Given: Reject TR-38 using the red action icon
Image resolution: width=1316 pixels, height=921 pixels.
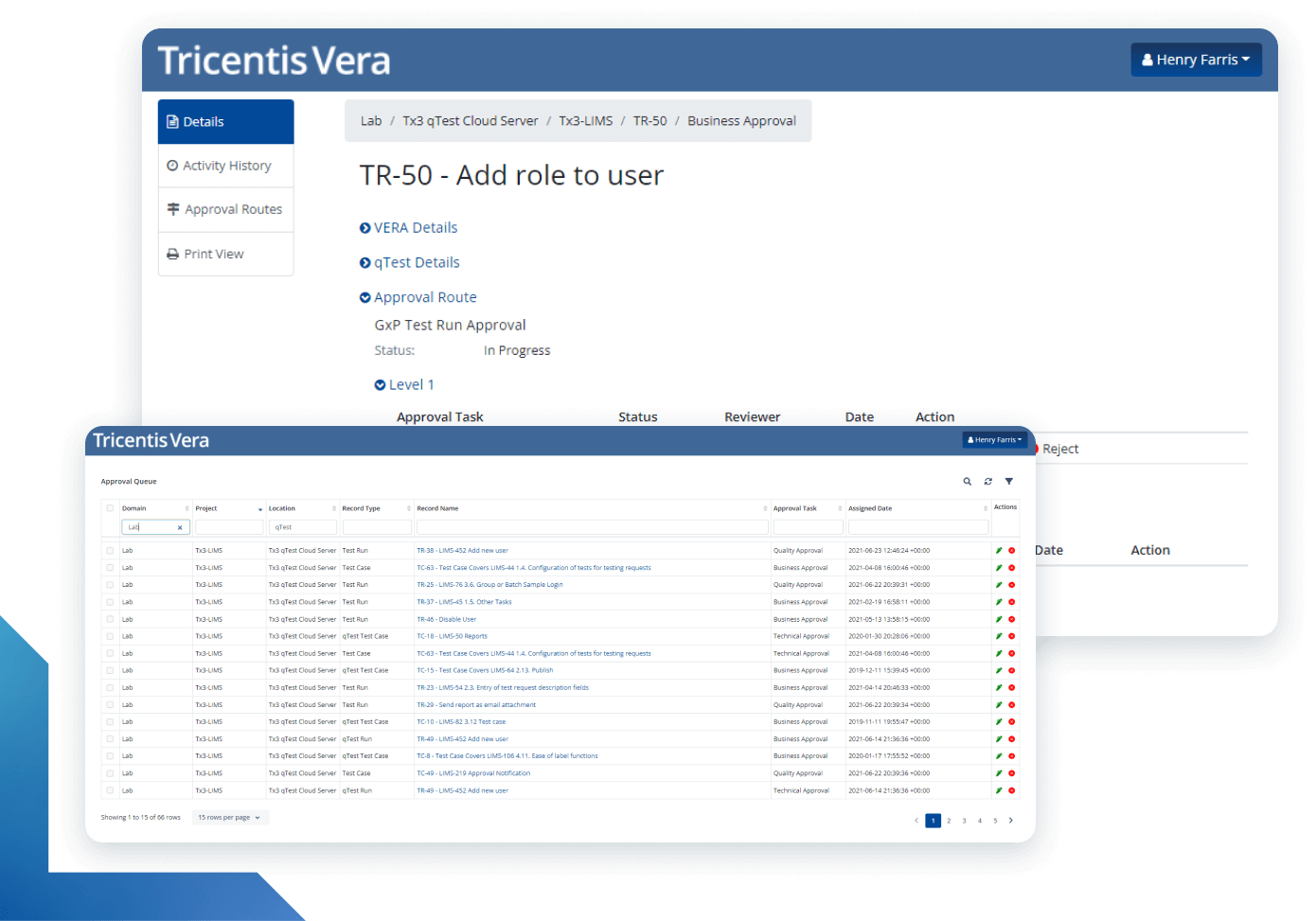Looking at the screenshot, I should click(1010, 550).
